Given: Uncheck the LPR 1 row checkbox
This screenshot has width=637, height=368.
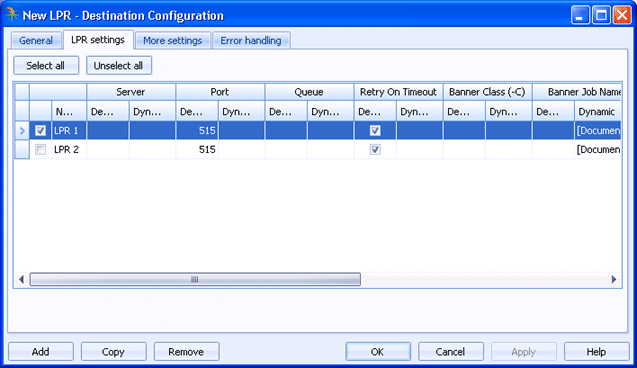Looking at the screenshot, I should [40, 130].
